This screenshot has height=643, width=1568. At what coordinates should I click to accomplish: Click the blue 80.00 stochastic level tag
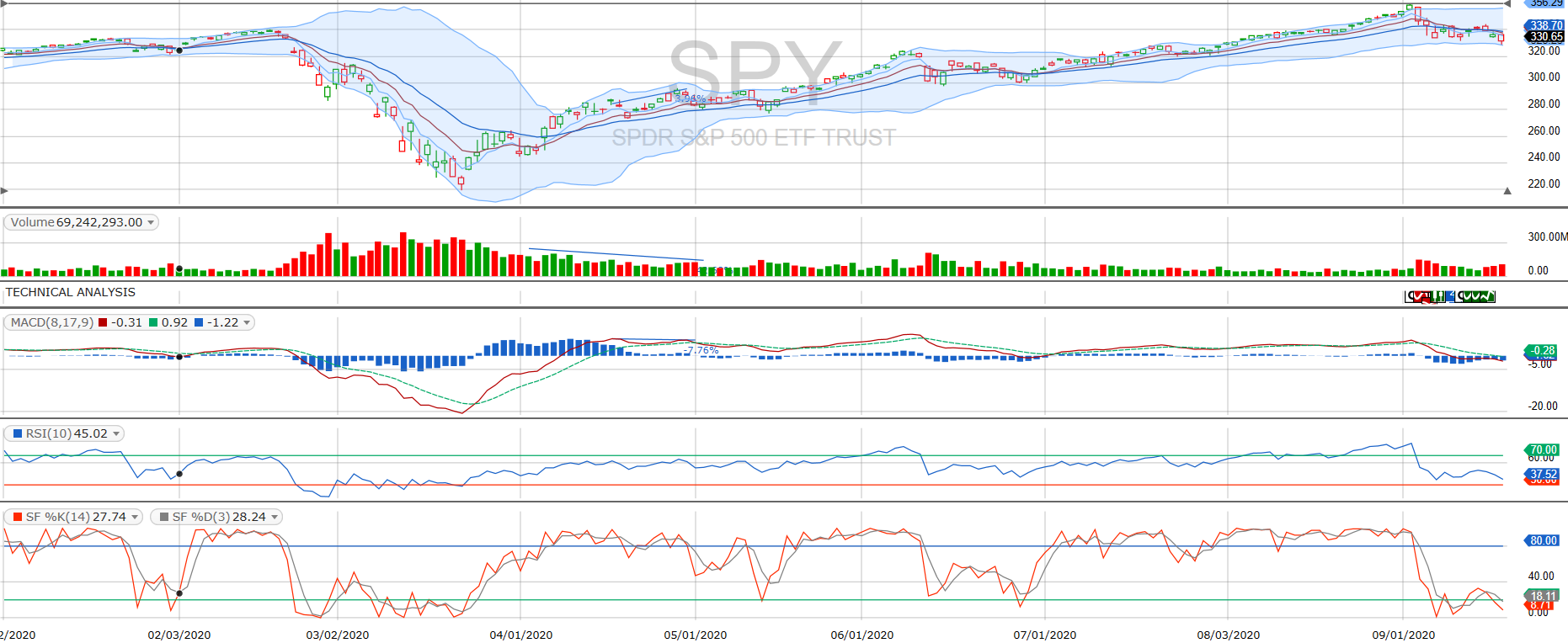tap(1542, 540)
